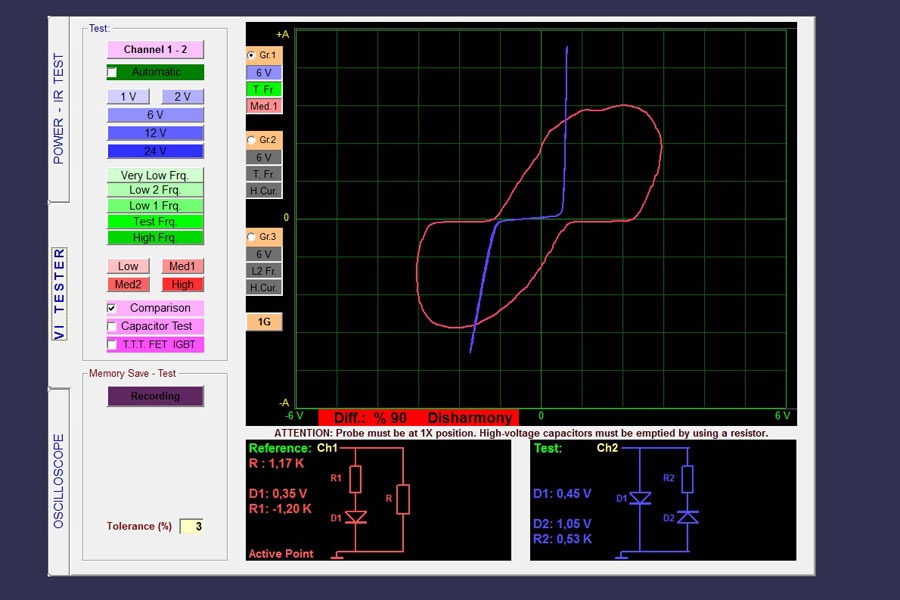Image resolution: width=900 pixels, height=600 pixels.
Task: Click the R2: 0,53 K value
Action: pyautogui.click(x=562, y=539)
